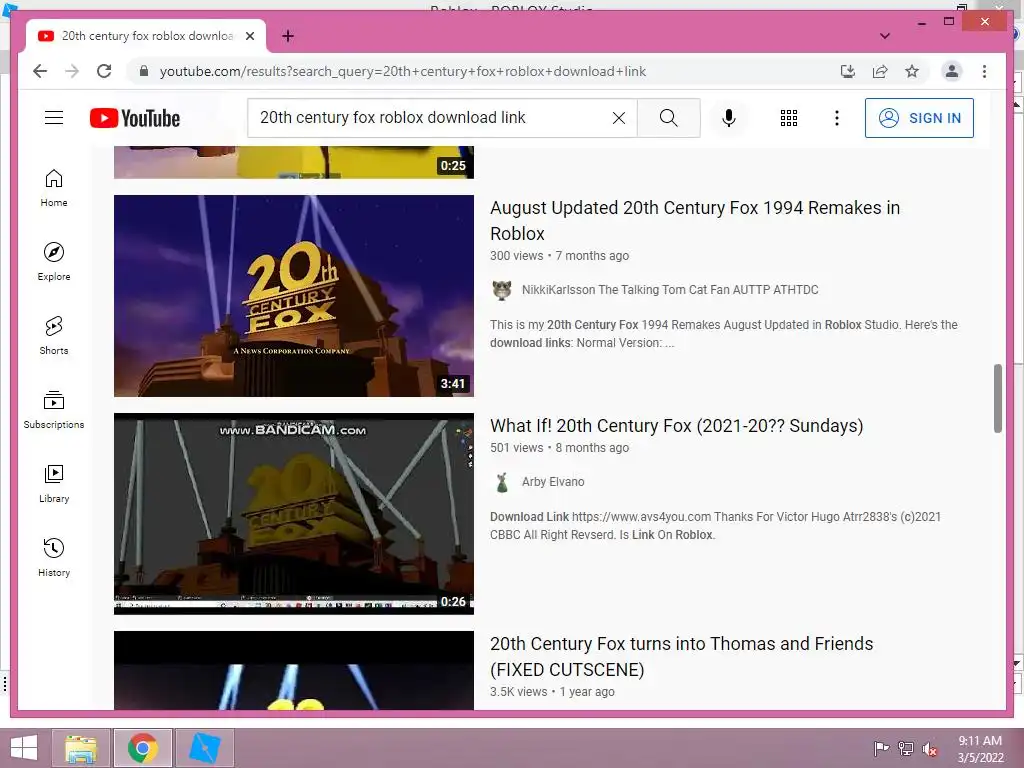Open a new tab
Image resolution: width=1024 pixels, height=768 pixels.
pos(287,36)
